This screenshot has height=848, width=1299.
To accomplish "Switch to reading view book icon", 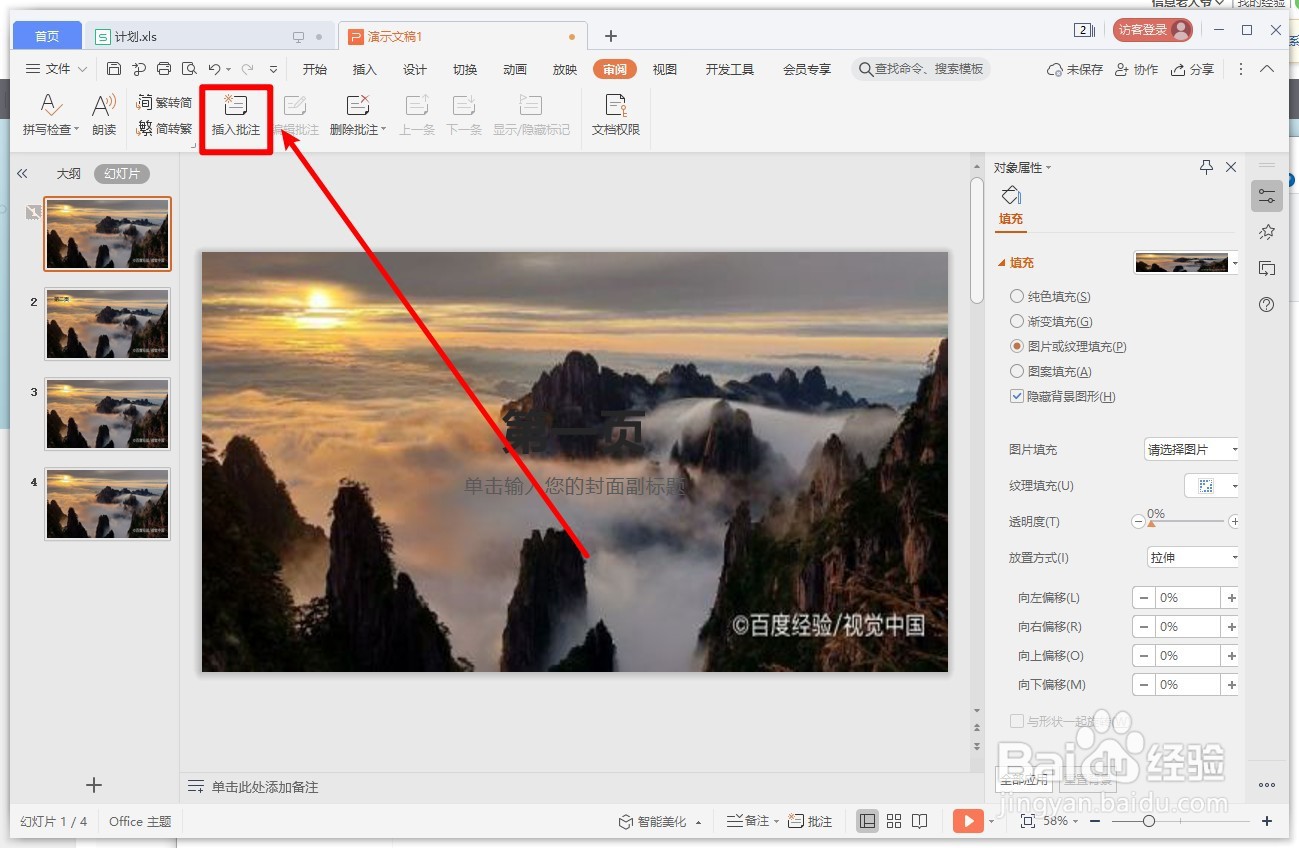I will click(x=920, y=821).
